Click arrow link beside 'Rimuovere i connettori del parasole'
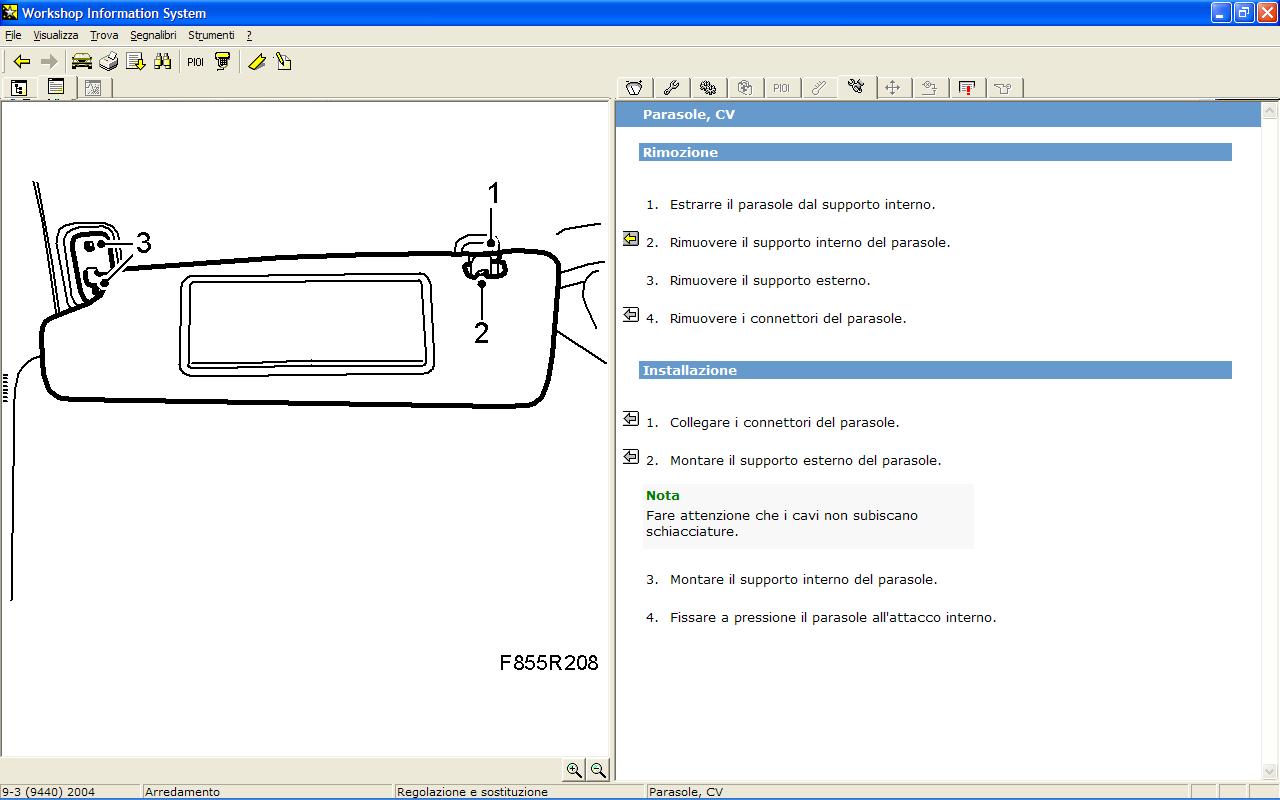The image size is (1280, 800). click(631, 315)
